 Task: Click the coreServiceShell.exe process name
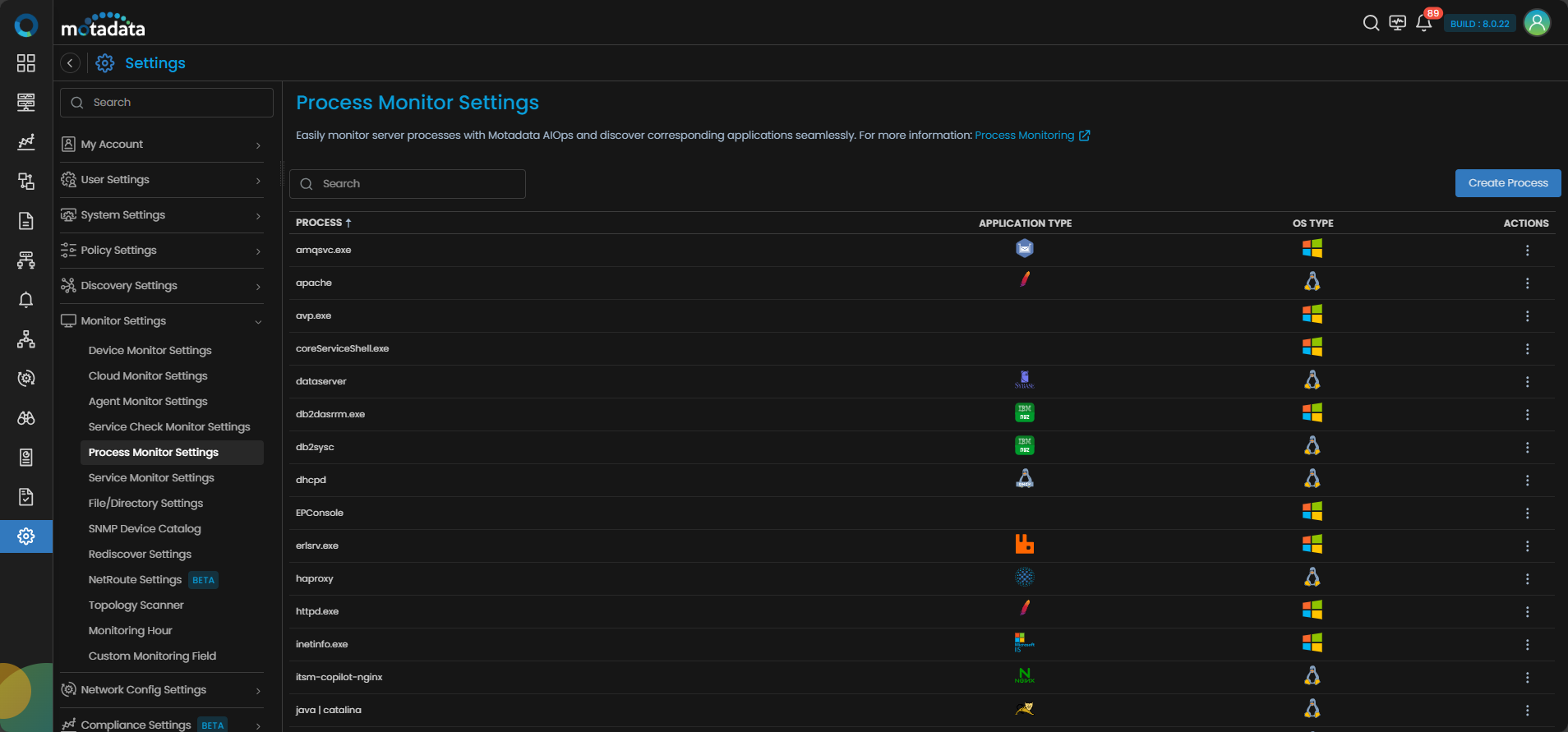[x=343, y=348]
